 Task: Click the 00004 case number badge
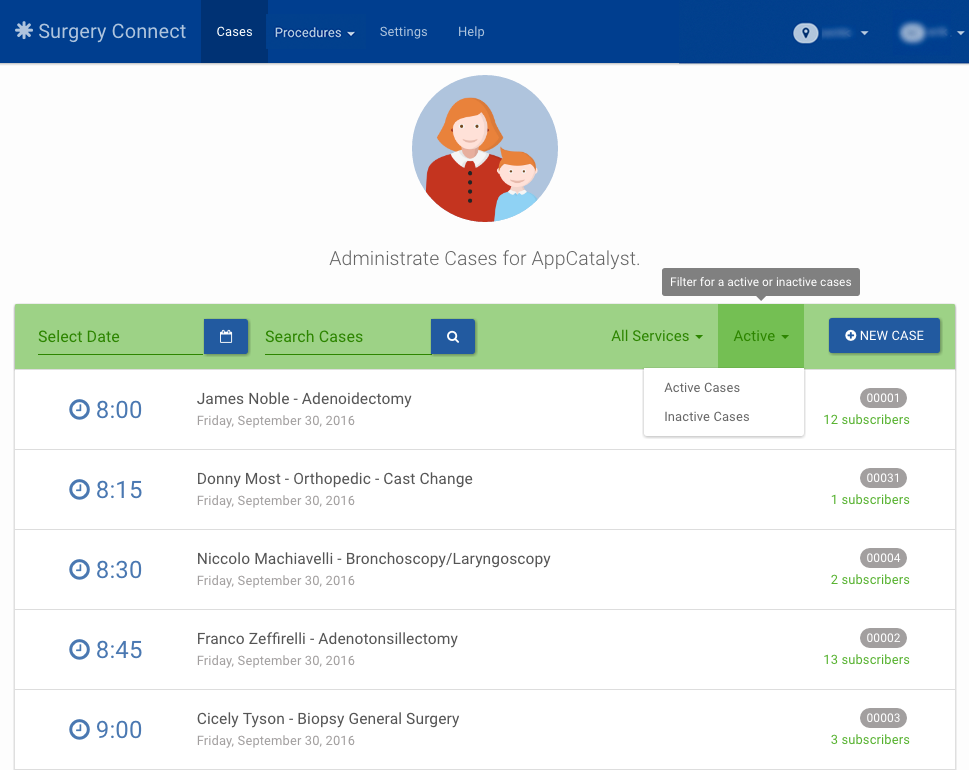point(883,558)
